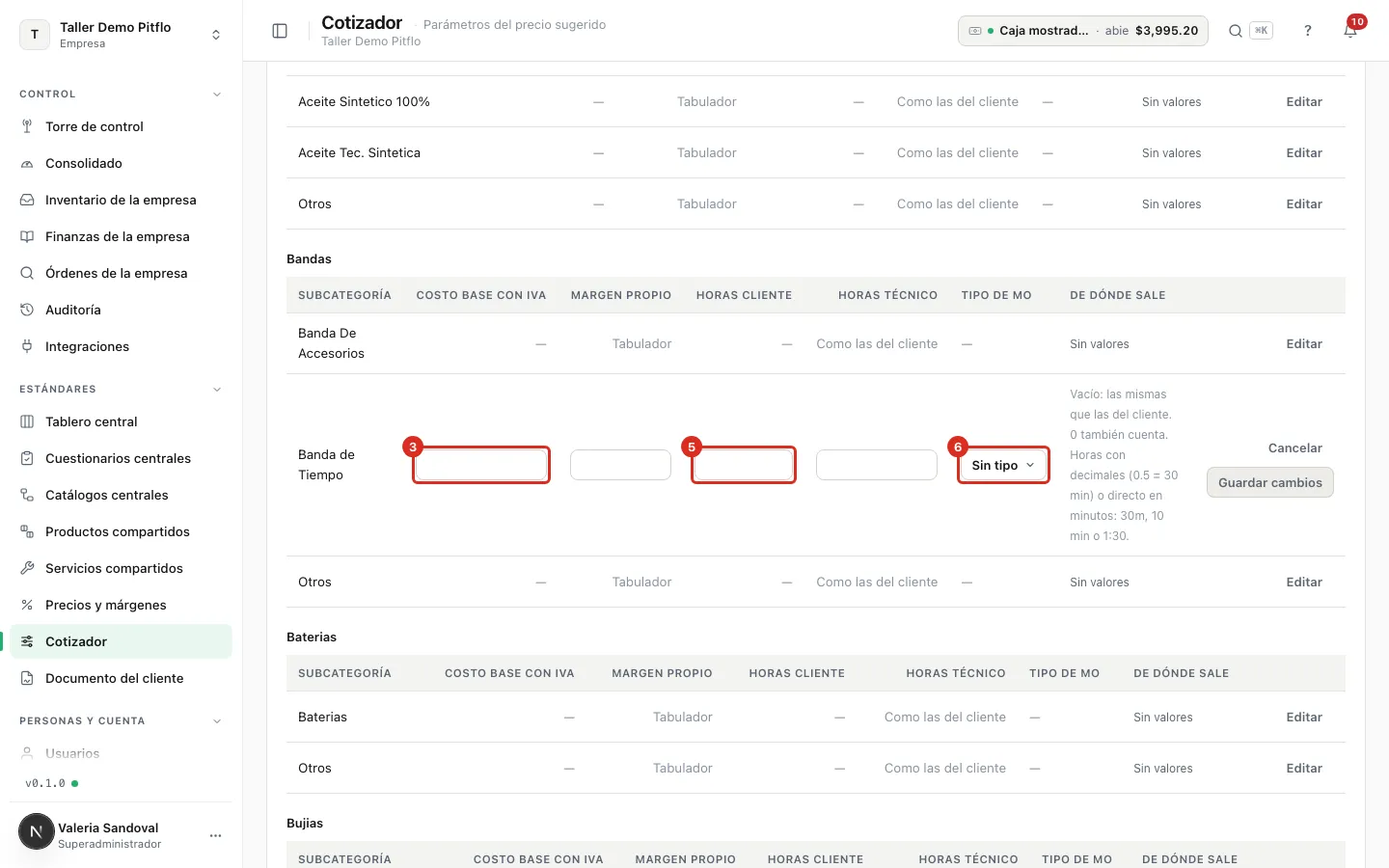Screen dimensions: 1389x868
Task: Focus Banda de Tiempo margen propio field
Action: pos(620,465)
